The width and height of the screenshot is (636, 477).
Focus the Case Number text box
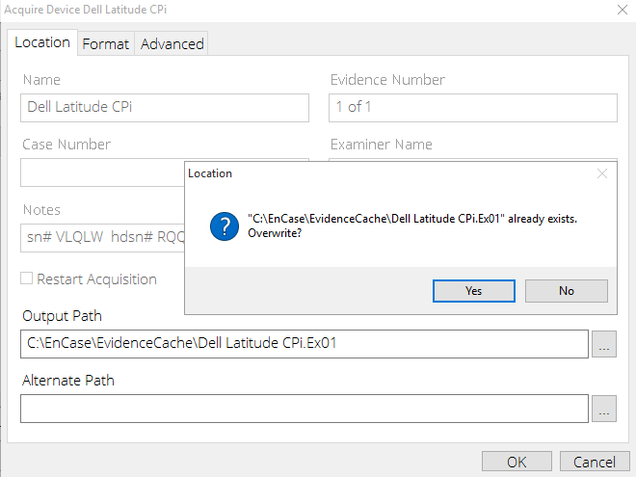pyautogui.click(x=100, y=172)
